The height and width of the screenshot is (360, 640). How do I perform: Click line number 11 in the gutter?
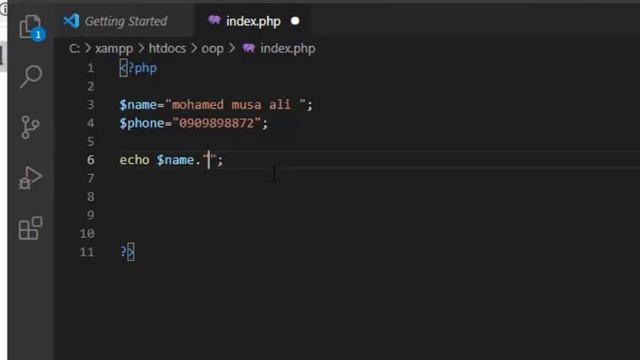coord(87,252)
